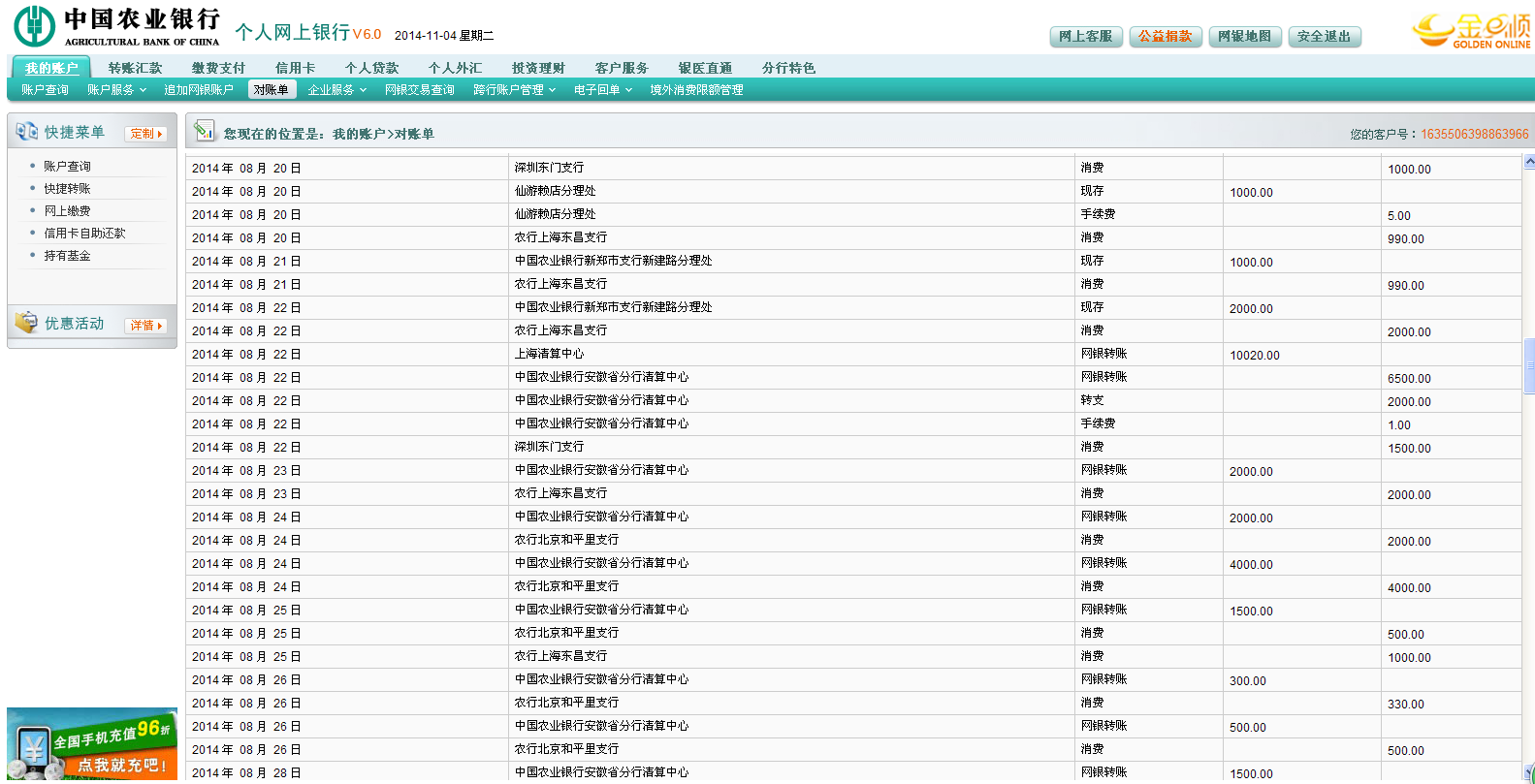Click the Agricultural Bank of China logo
This screenshot has width=1535, height=784.
[x=116, y=26]
